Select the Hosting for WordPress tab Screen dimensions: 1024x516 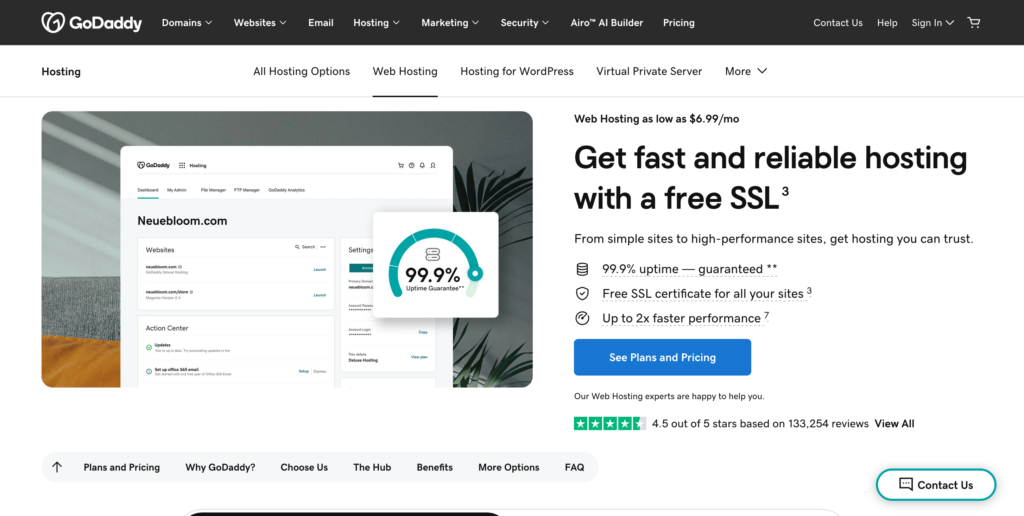tap(517, 71)
